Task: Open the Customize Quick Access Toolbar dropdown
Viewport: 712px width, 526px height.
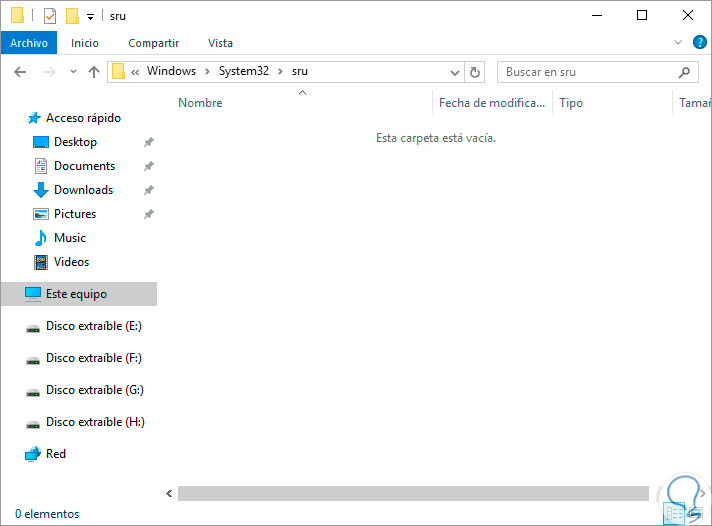Action: (x=90, y=17)
